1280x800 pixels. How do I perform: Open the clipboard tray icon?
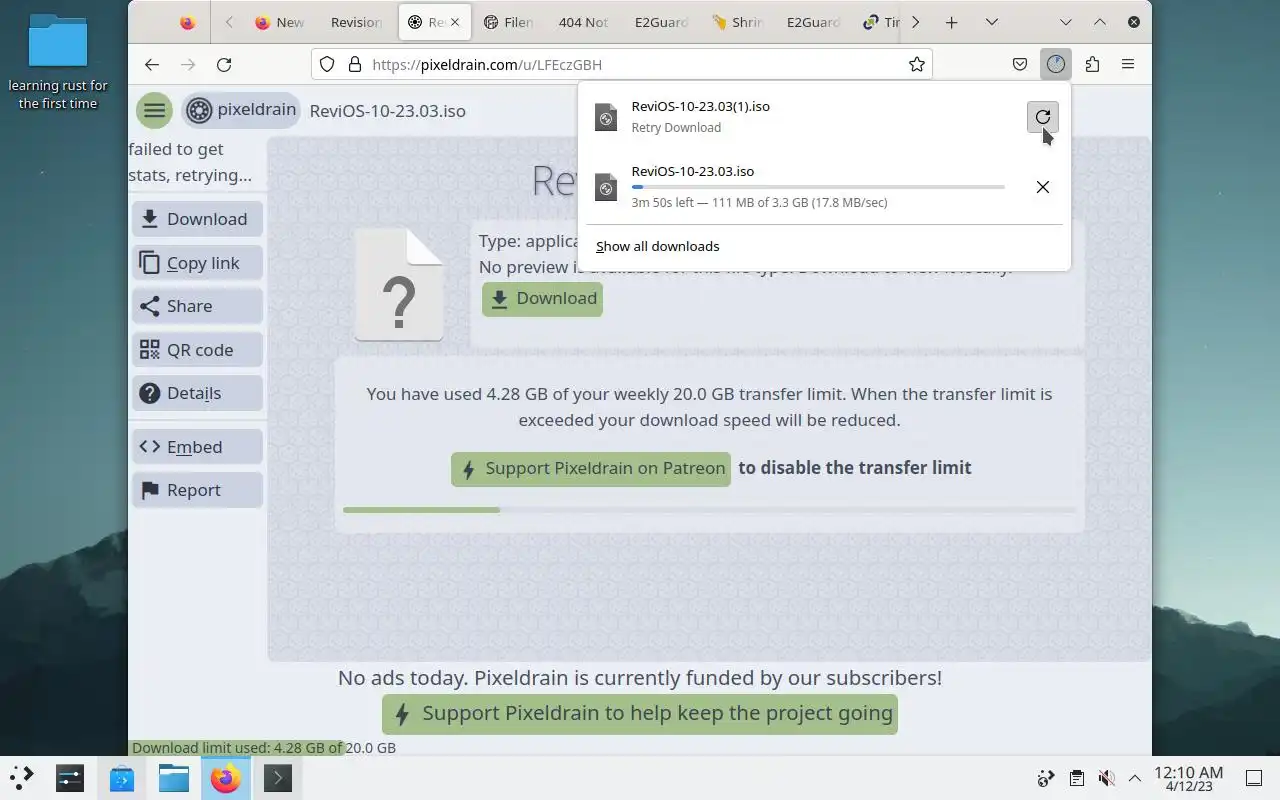click(1076, 778)
